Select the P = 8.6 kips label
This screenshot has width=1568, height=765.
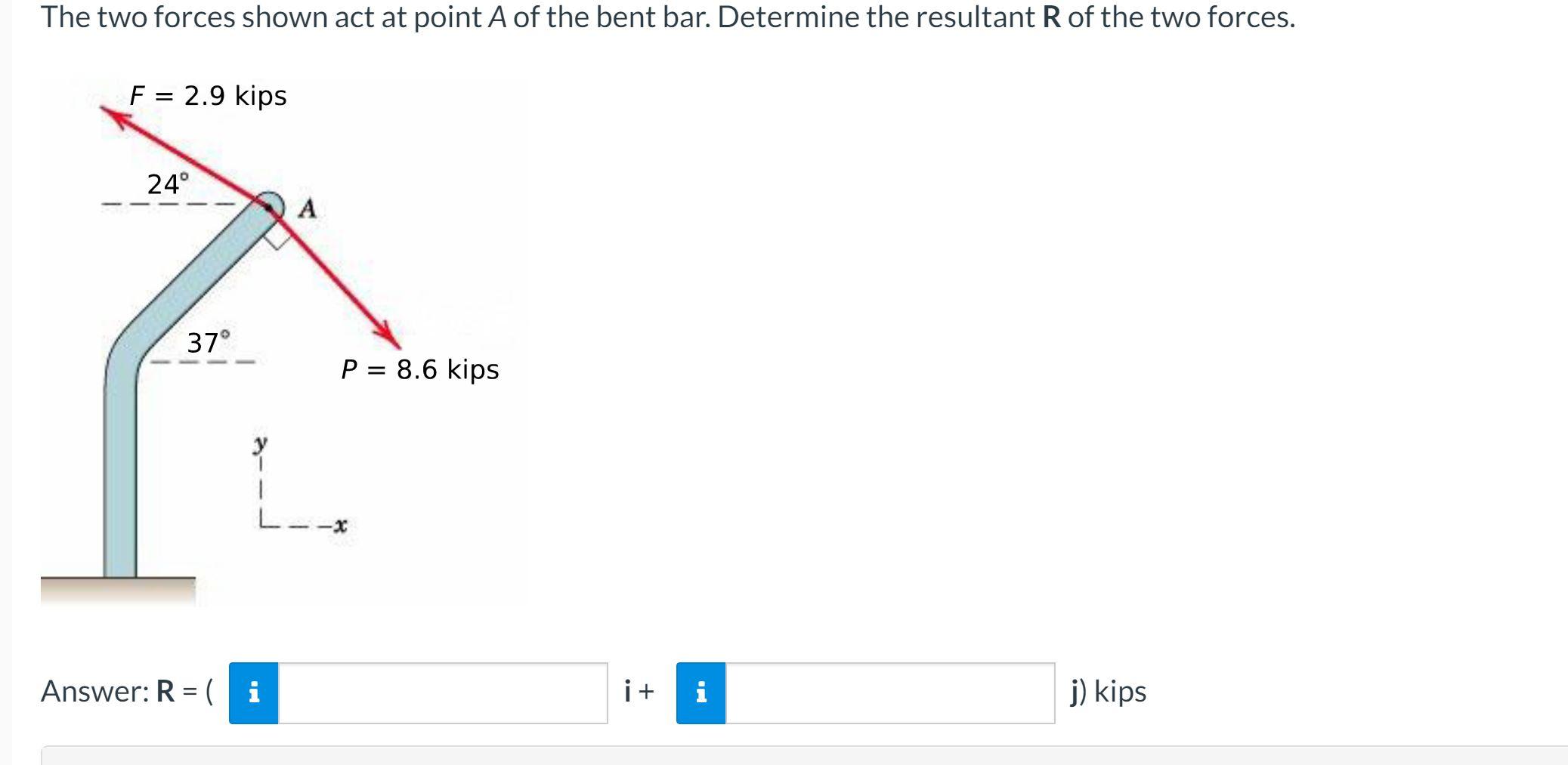coord(420,370)
